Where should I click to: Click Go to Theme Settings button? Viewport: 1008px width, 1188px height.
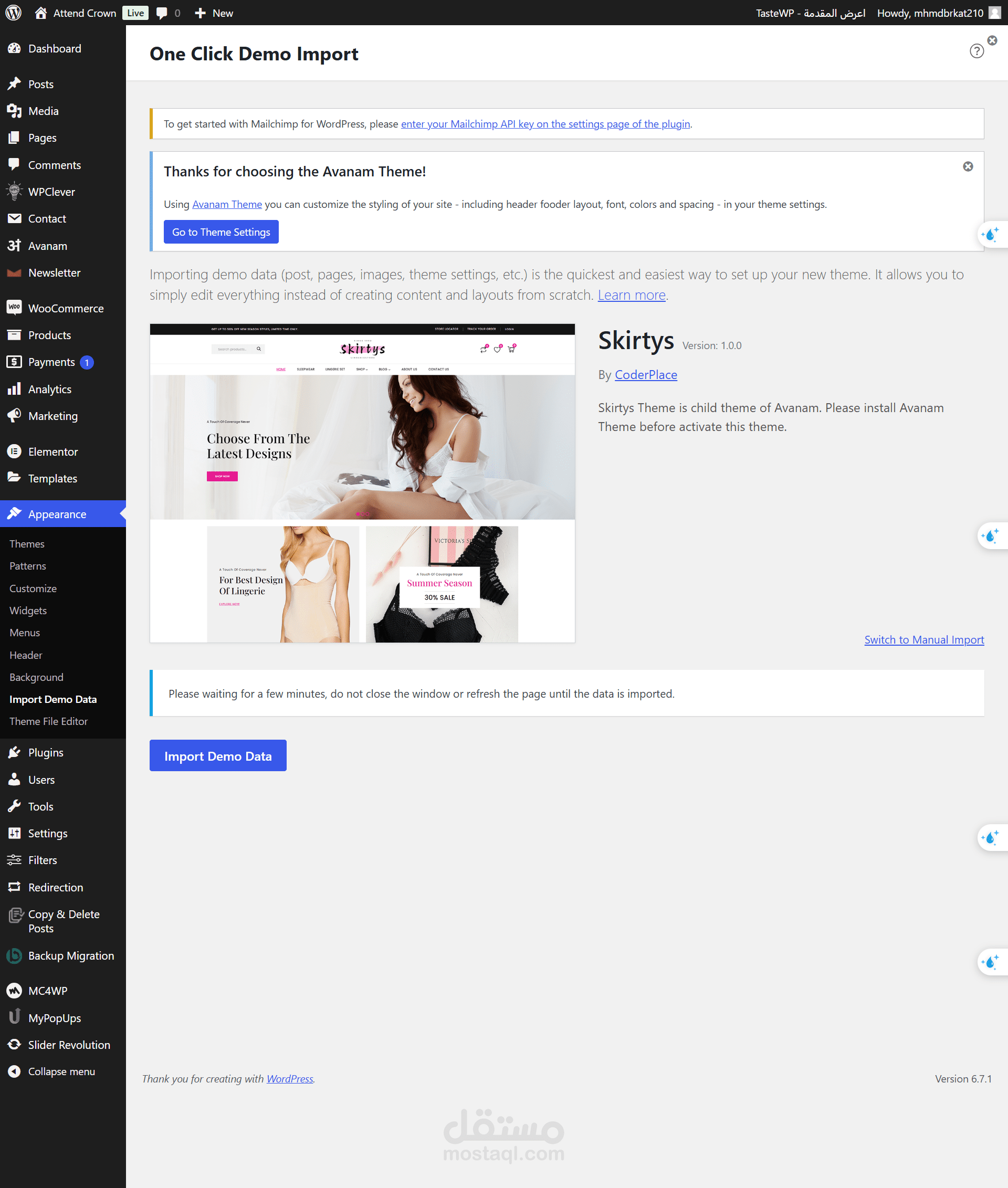(221, 232)
